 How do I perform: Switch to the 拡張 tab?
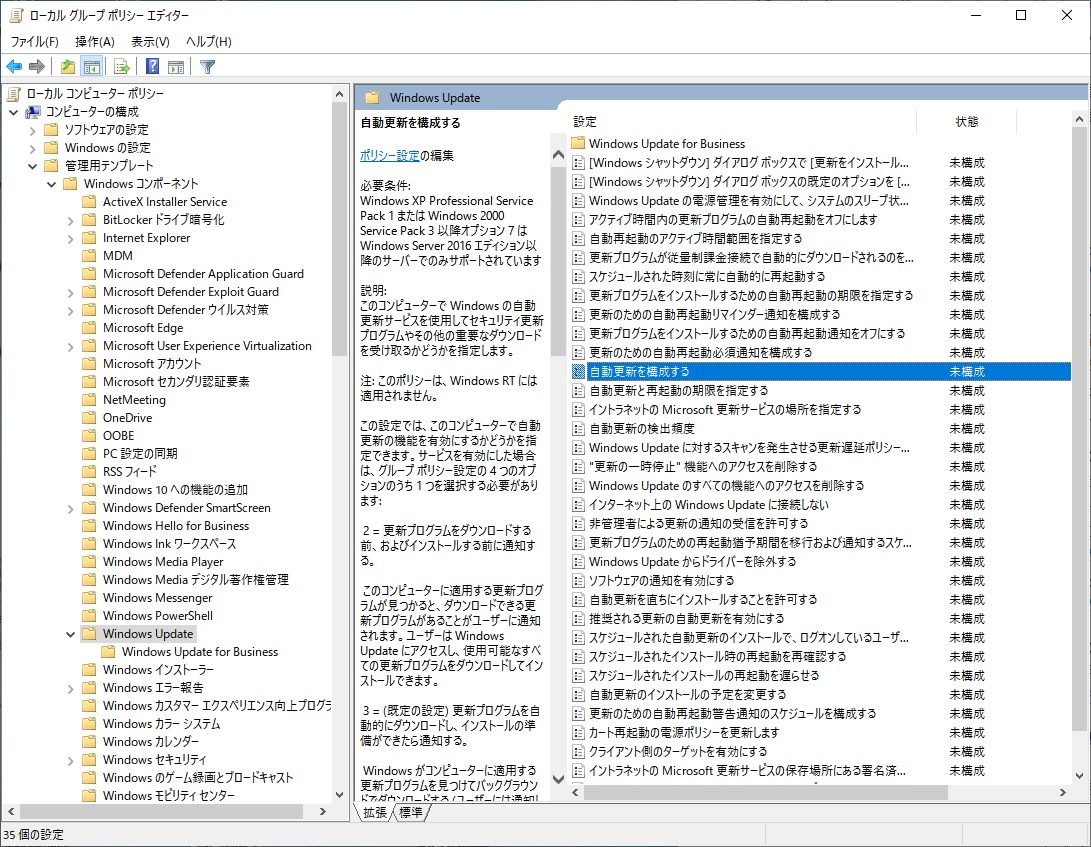point(374,812)
